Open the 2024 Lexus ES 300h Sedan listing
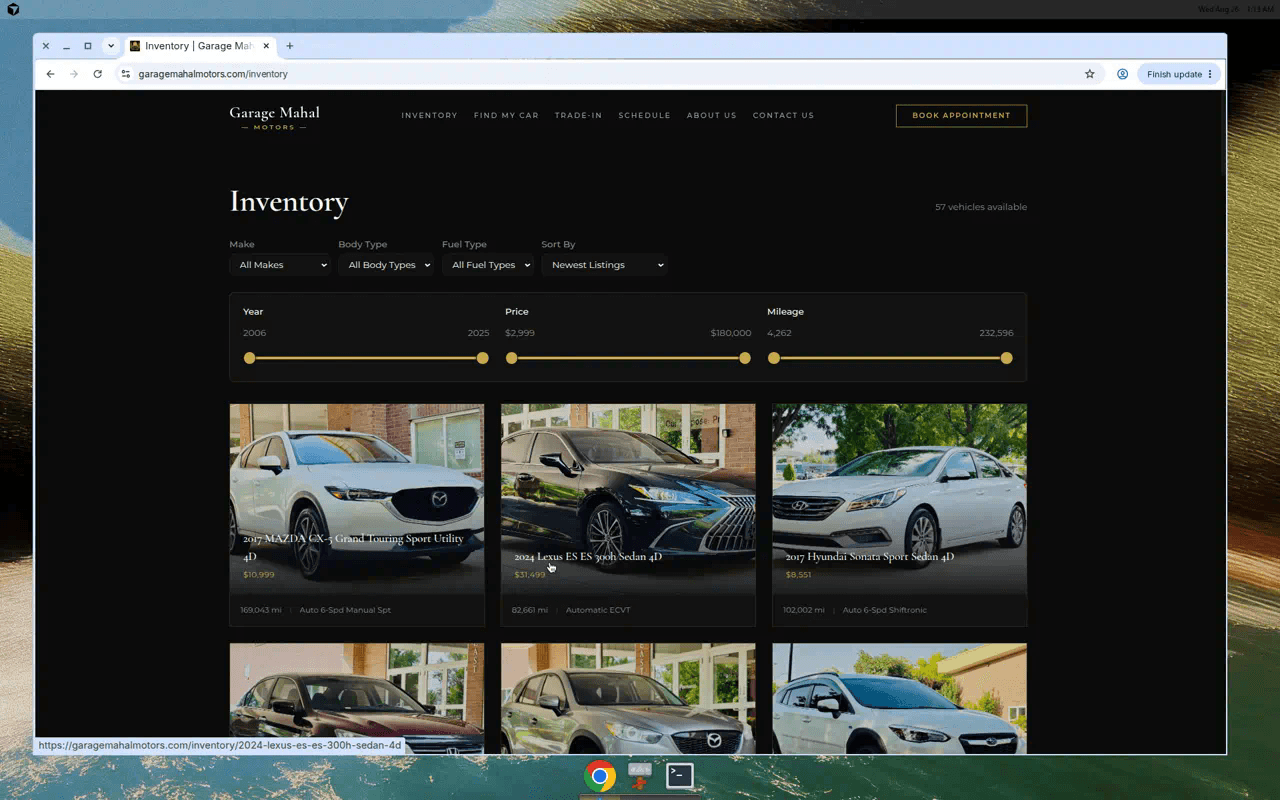 (x=628, y=515)
